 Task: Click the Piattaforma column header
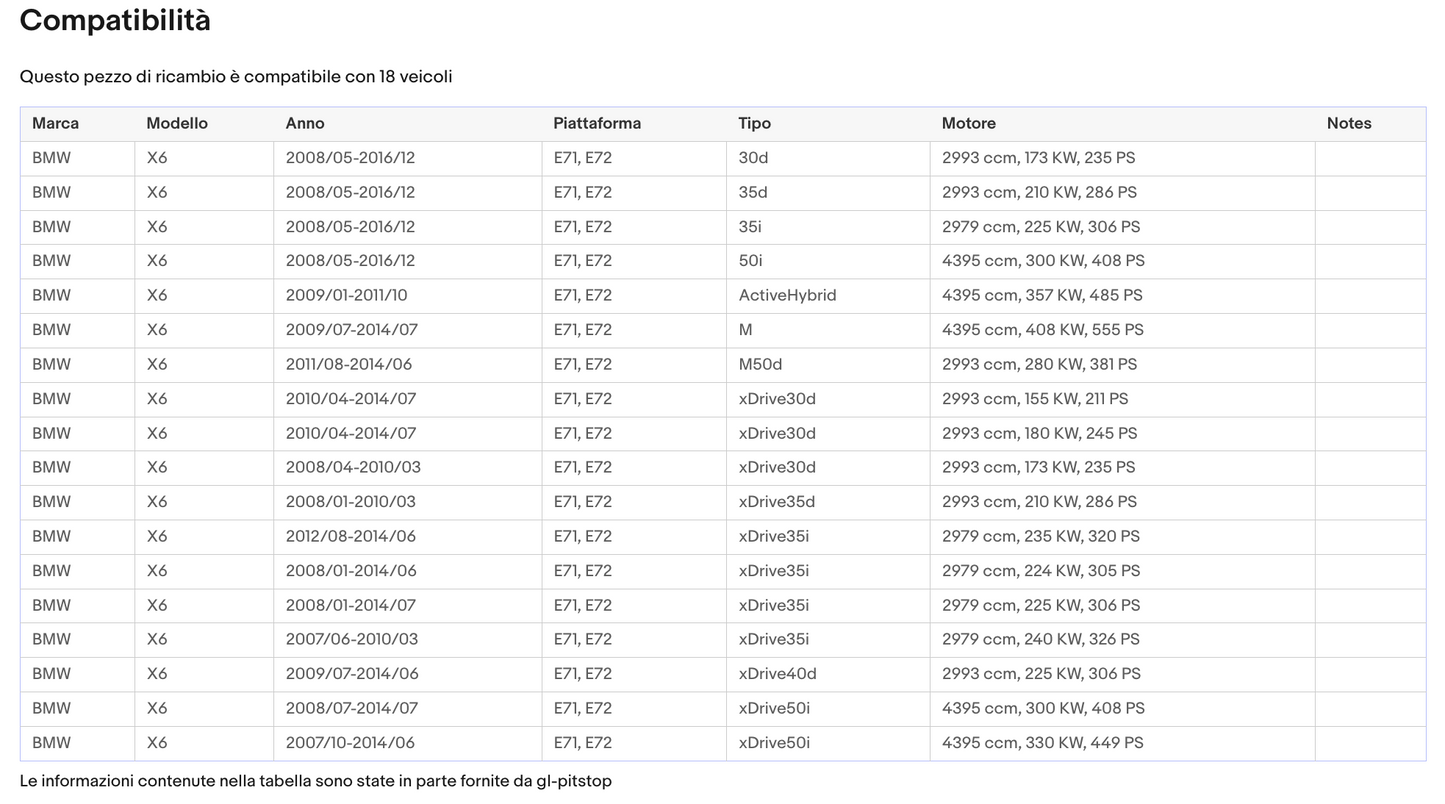click(597, 124)
